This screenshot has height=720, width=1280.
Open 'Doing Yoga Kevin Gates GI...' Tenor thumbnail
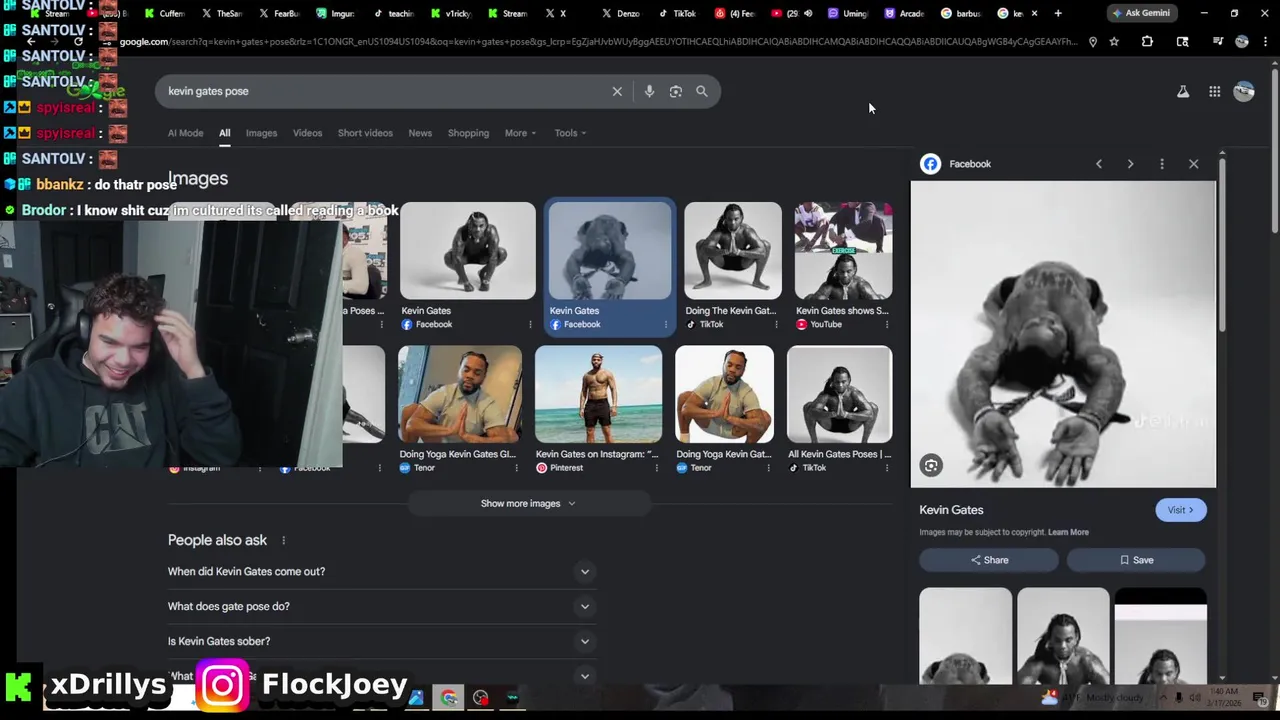point(460,394)
